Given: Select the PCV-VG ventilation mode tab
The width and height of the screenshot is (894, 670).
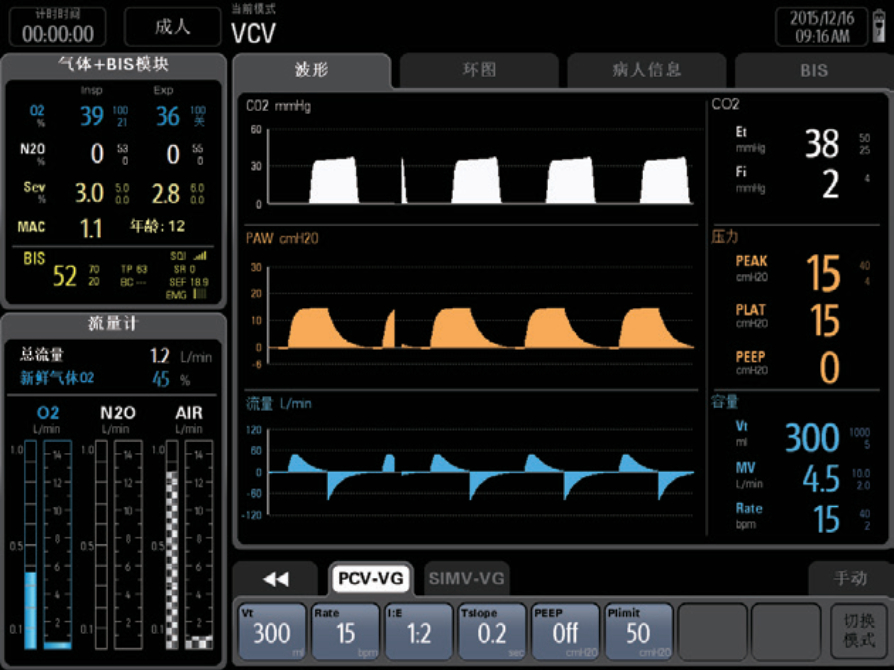Looking at the screenshot, I should [369, 578].
